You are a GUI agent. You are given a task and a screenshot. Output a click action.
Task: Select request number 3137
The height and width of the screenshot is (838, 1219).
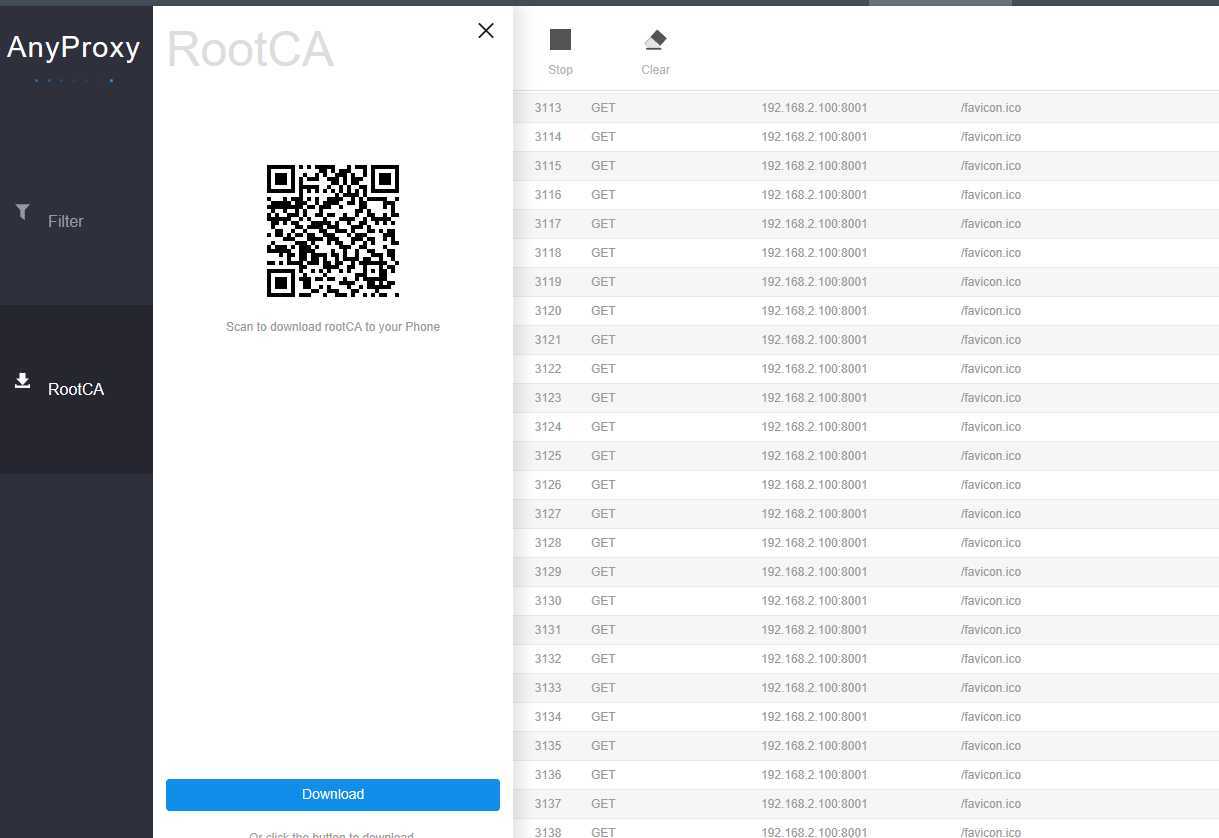click(548, 804)
